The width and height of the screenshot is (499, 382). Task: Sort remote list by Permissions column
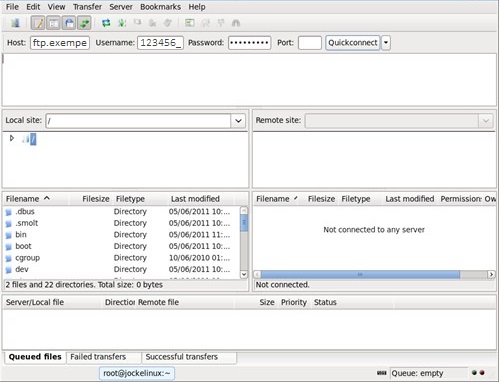pos(461,199)
